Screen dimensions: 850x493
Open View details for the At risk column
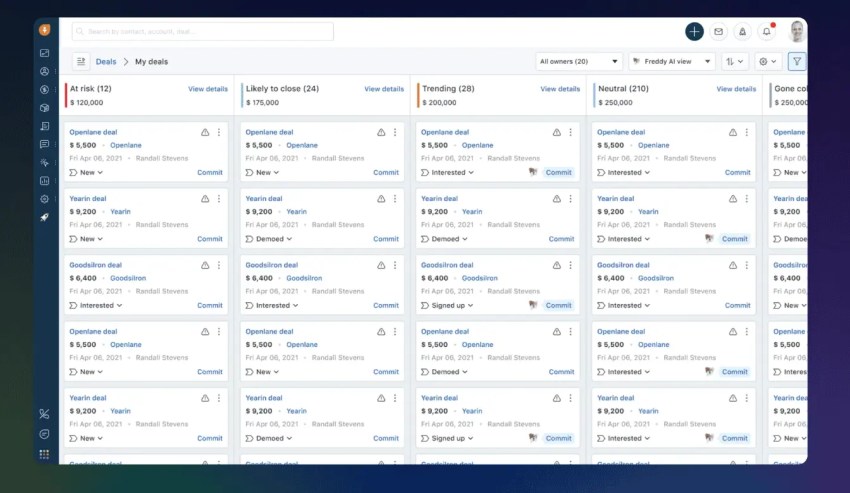pos(208,89)
